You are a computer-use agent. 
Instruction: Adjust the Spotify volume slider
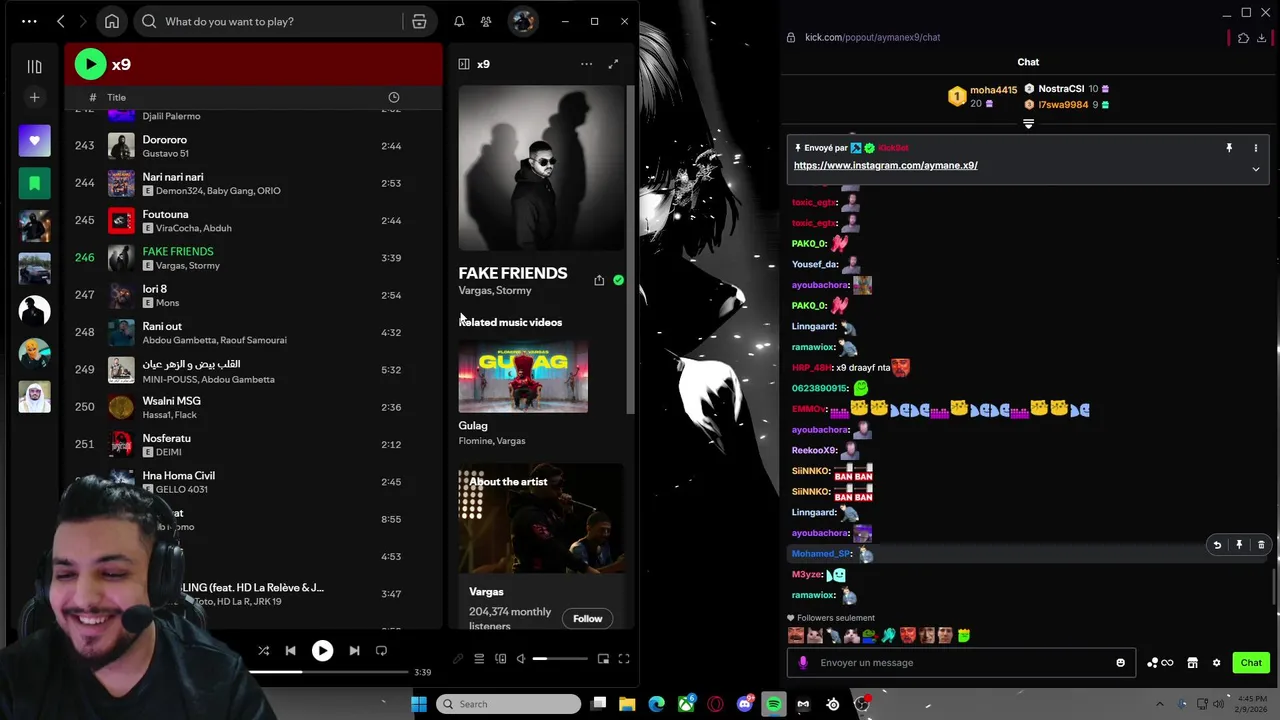click(x=560, y=658)
